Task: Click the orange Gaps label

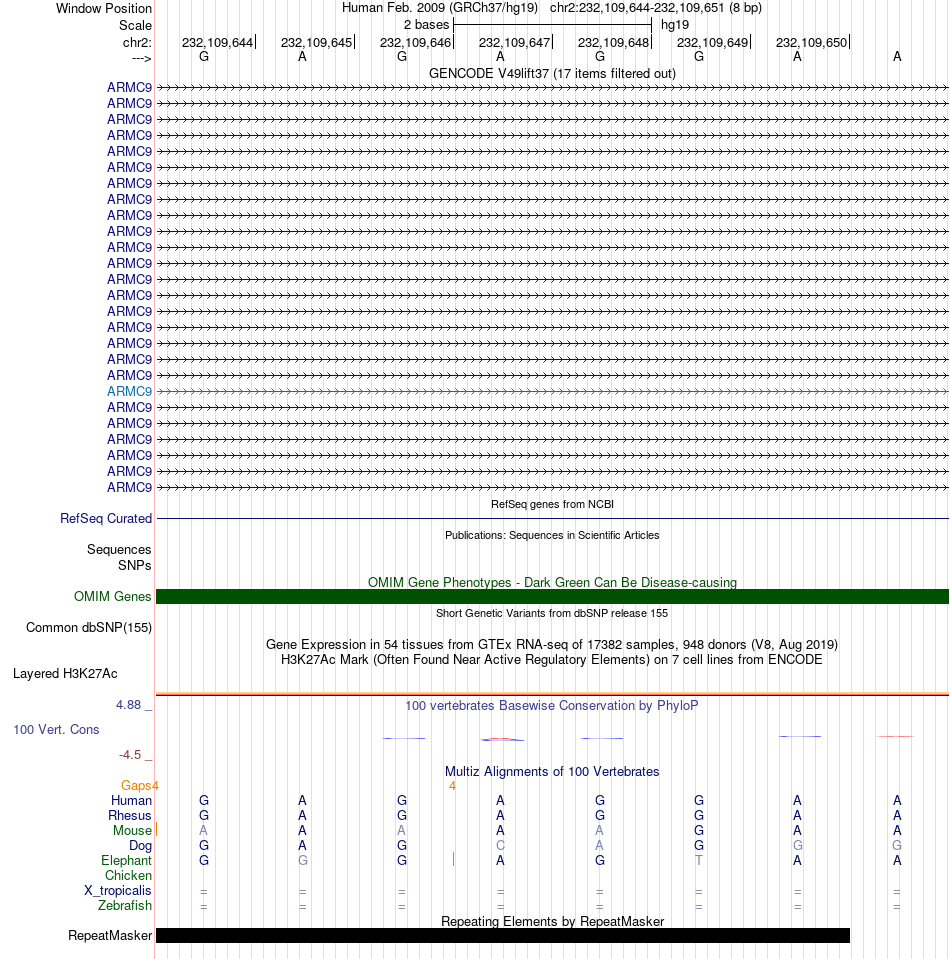Action: click(136, 785)
